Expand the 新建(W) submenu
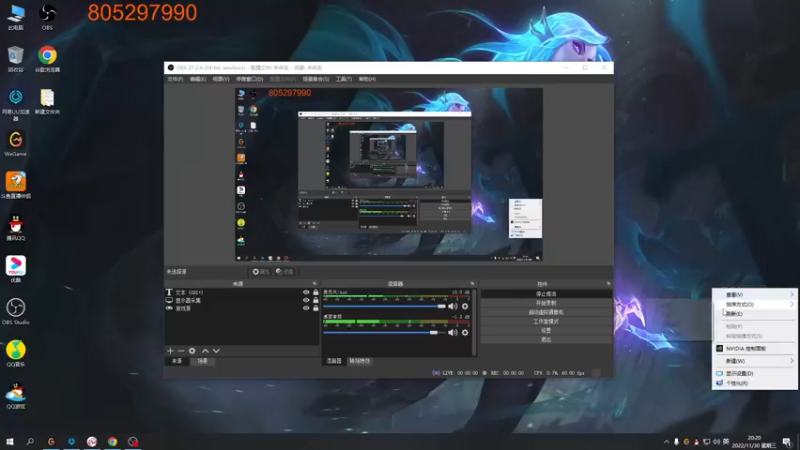The image size is (800, 450). tap(755, 361)
